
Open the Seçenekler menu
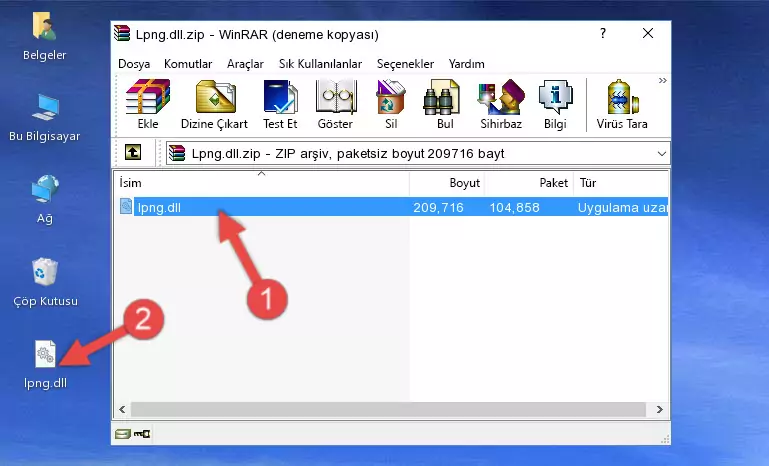click(x=405, y=64)
